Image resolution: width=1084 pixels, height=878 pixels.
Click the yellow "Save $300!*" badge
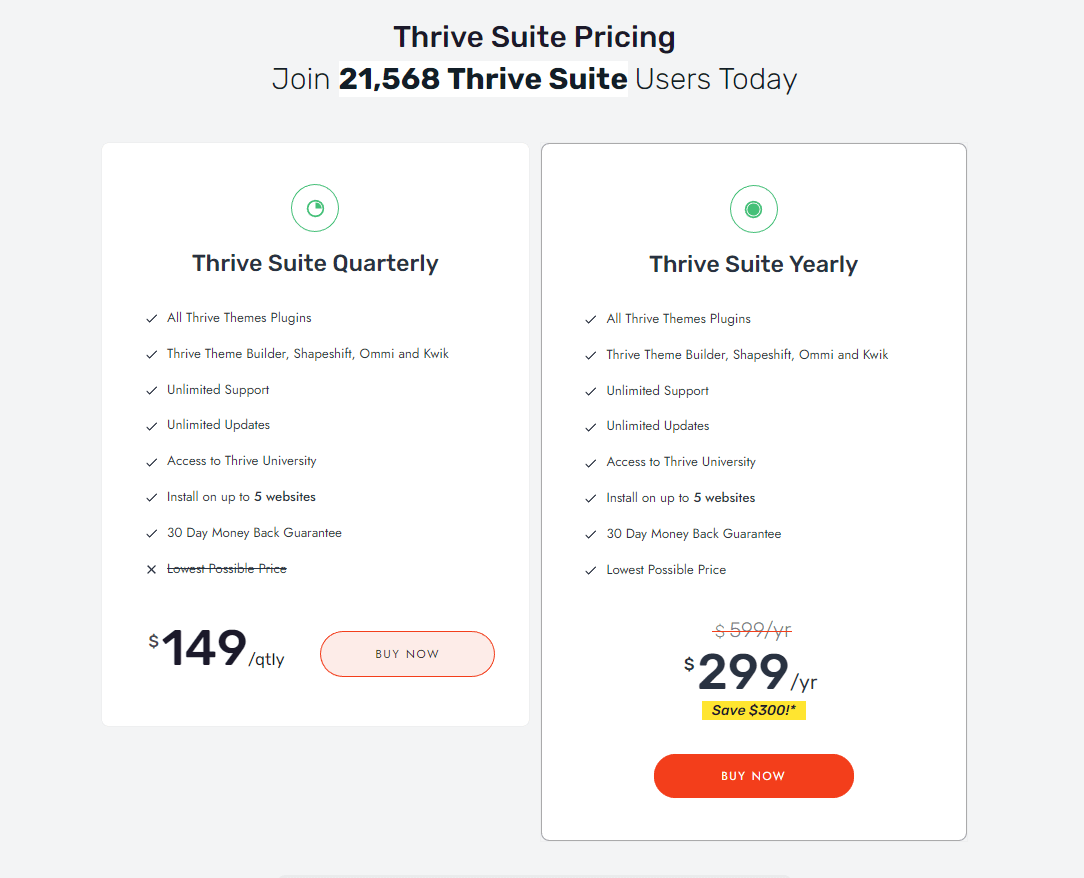click(x=754, y=710)
